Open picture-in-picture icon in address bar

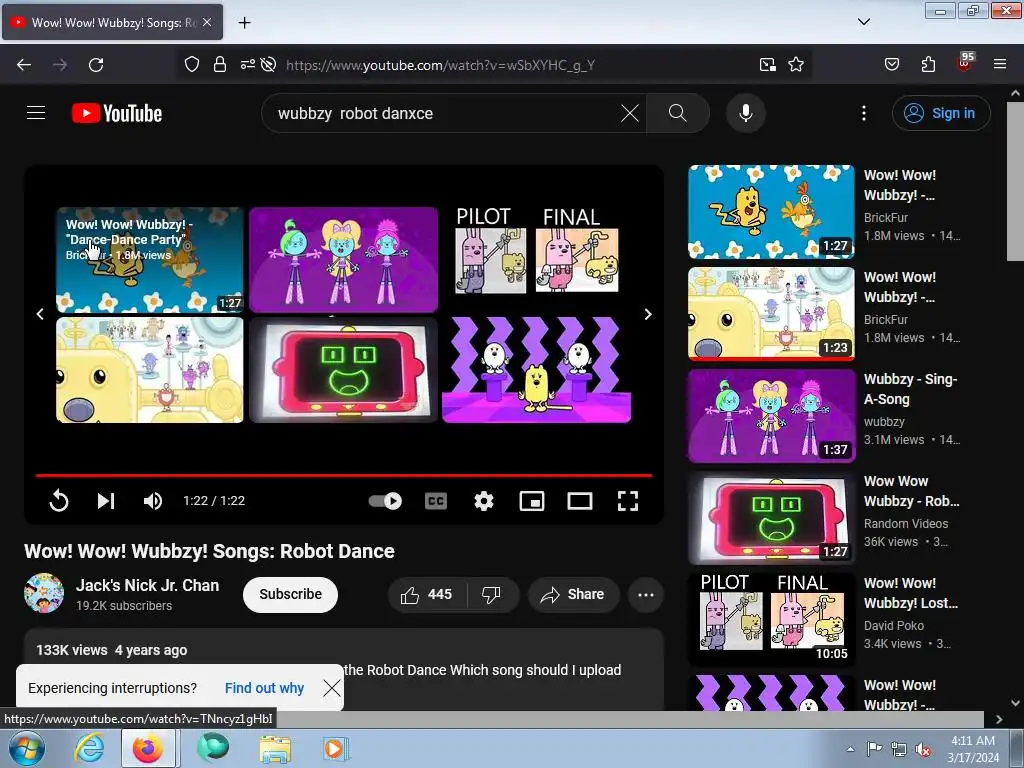pos(767,65)
